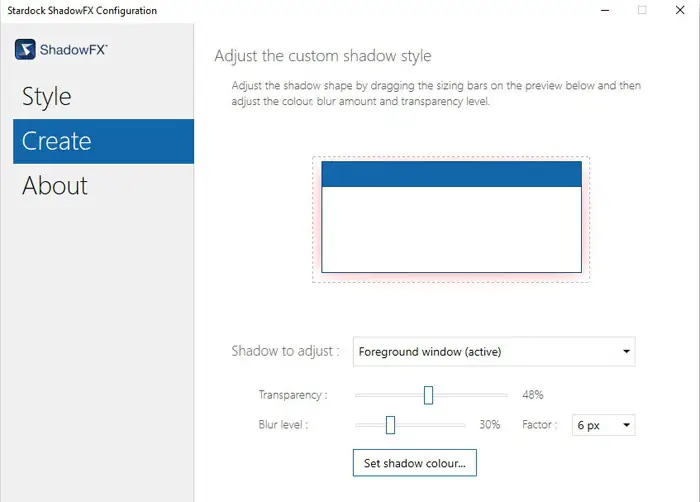Click the Transparency slider handle

(x=428, y=395)
